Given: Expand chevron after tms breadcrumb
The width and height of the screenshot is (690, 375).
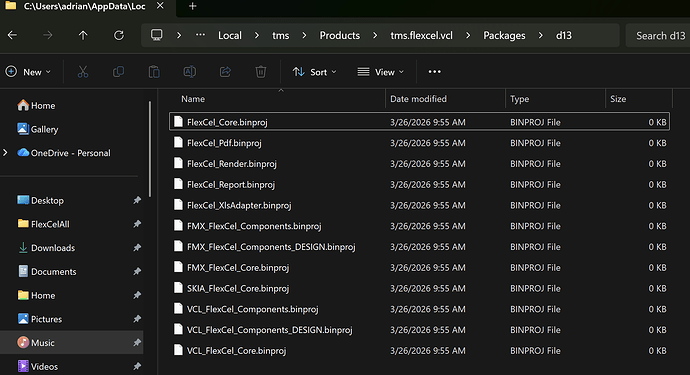Looking at the screenshot, I should coord(304,35).
